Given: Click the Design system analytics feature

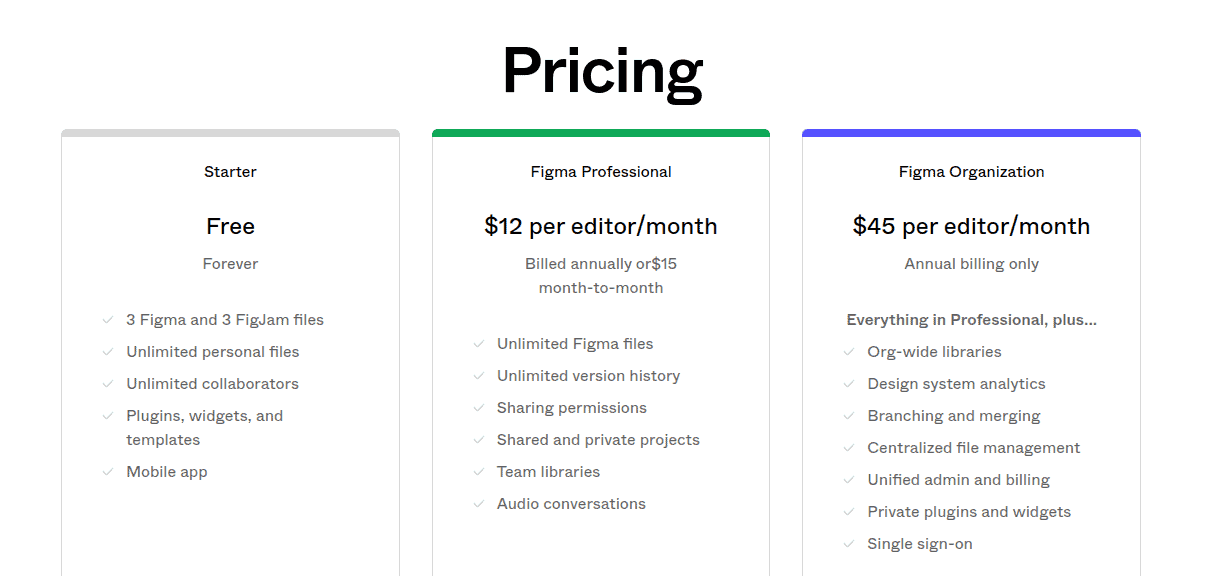Looking at the screenshot, I should 956,384.
